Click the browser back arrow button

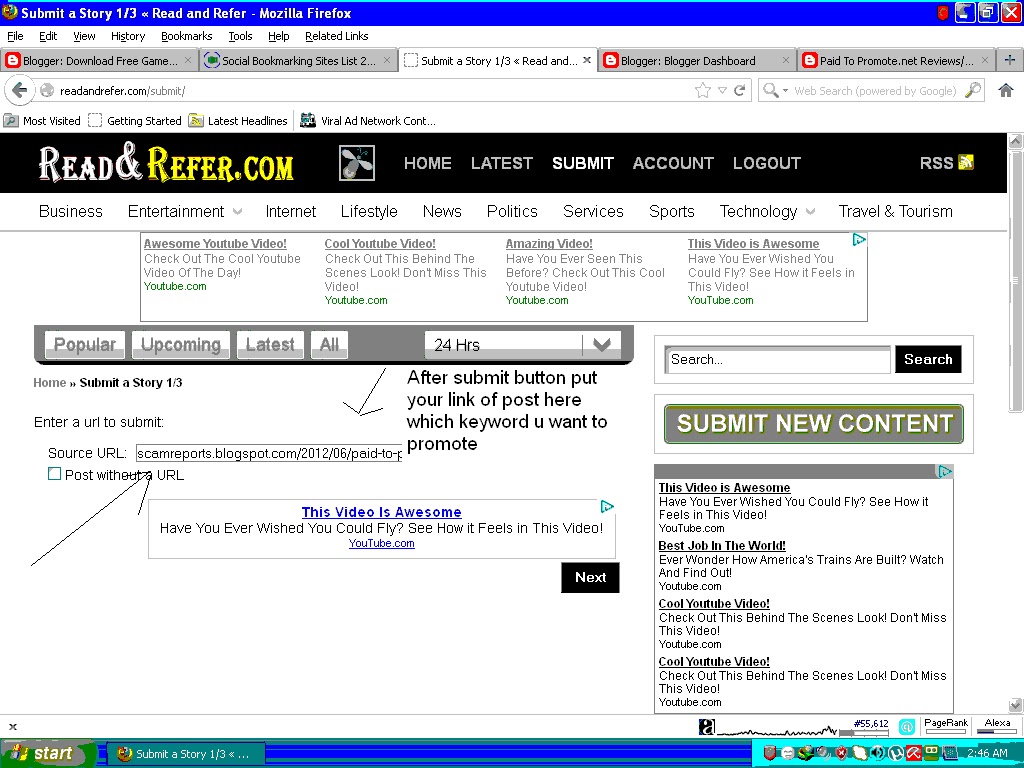click(20, 90)
